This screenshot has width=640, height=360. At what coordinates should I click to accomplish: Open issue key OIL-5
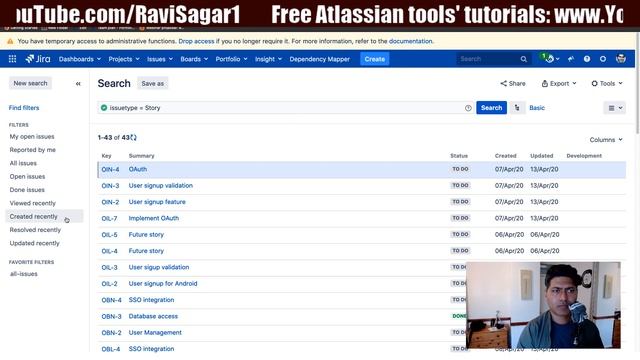pos(109,235)
